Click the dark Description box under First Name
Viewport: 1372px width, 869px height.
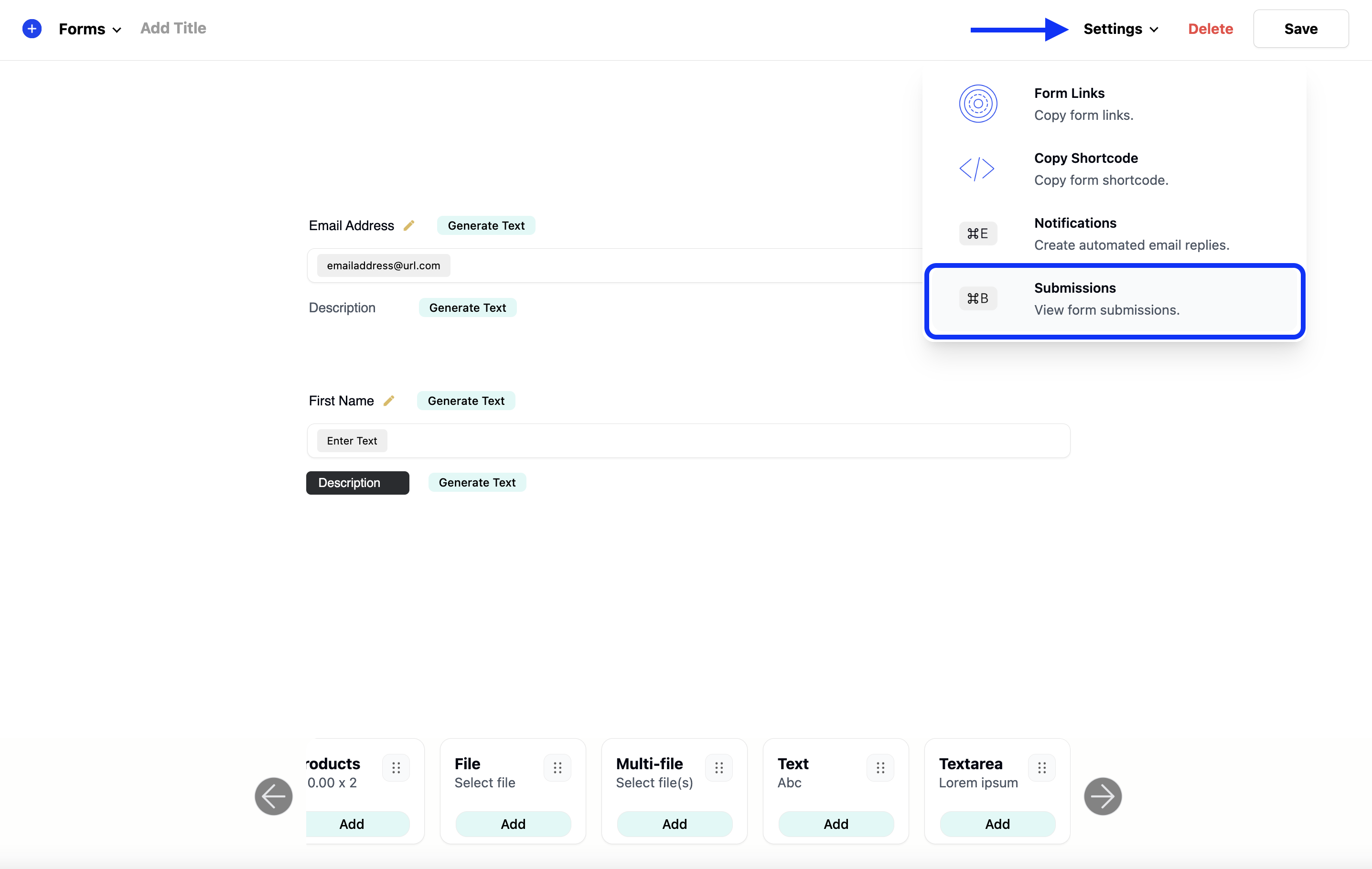pos(357,483)
